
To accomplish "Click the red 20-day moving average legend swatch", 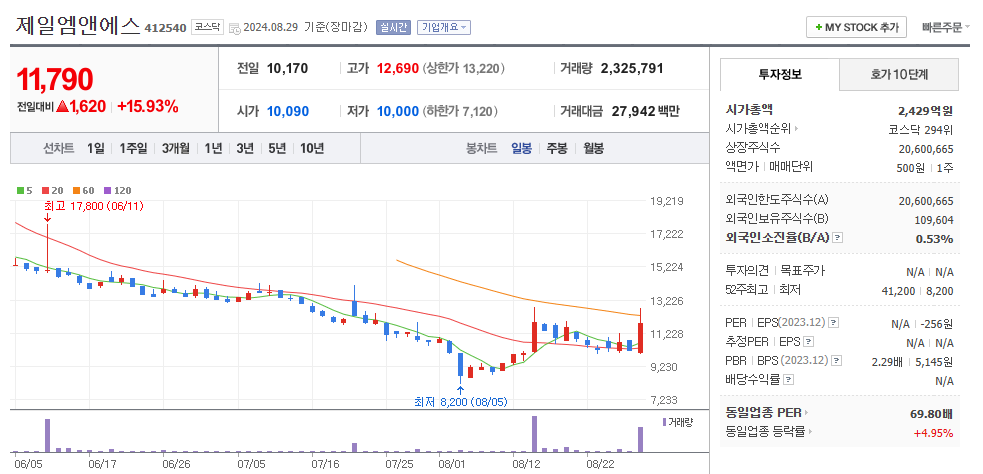I will (45, 191).
